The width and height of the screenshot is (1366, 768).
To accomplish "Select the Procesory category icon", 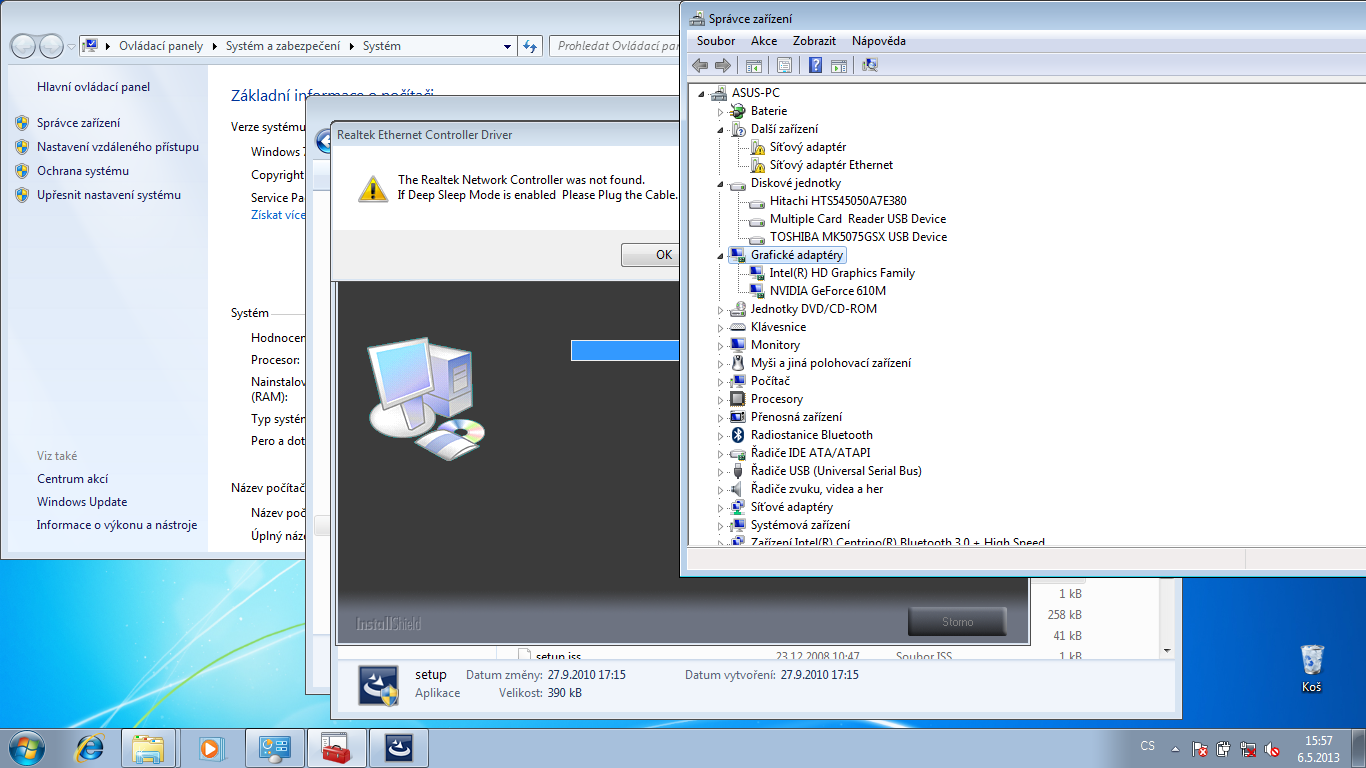I will [x=738, y=399].
